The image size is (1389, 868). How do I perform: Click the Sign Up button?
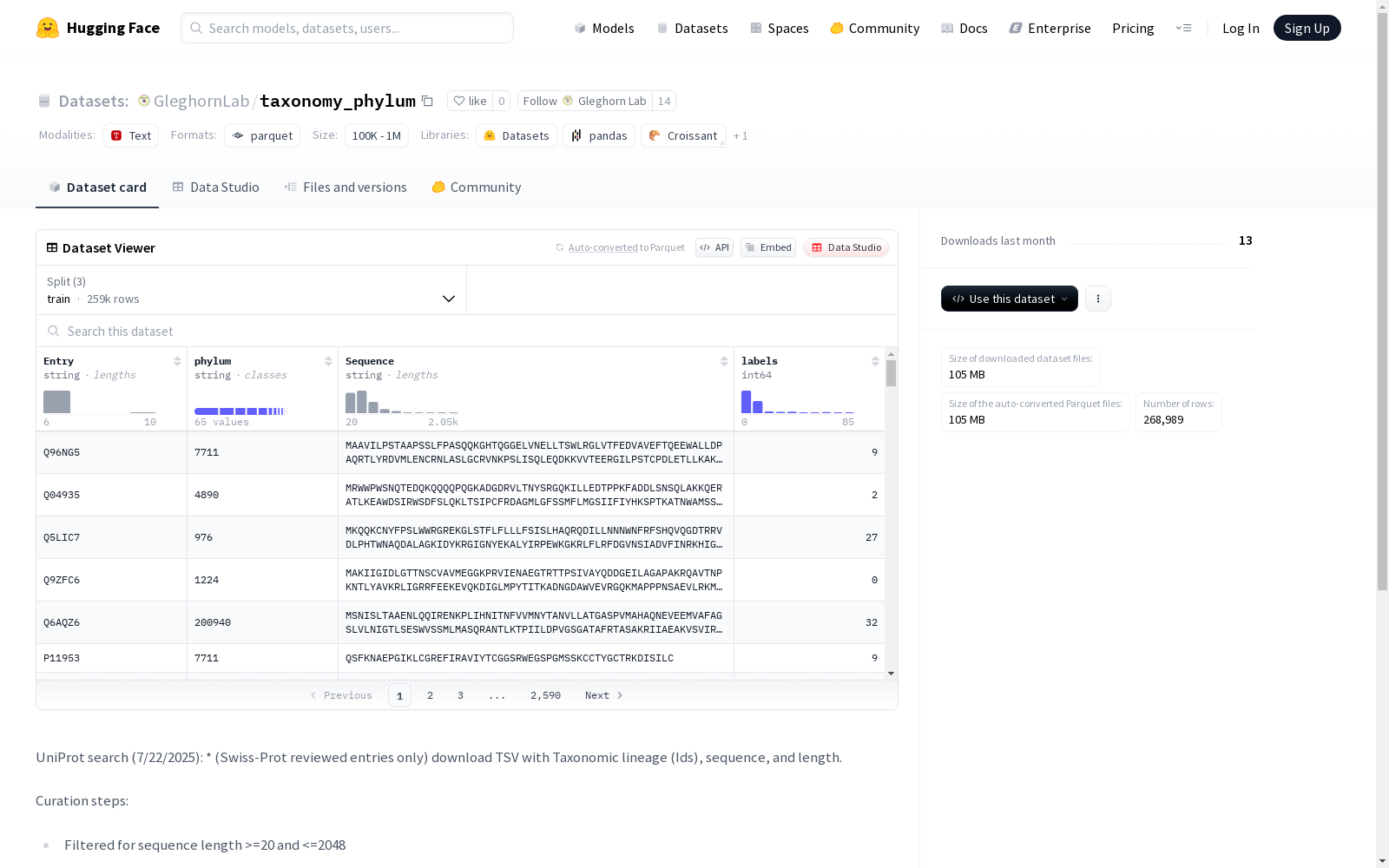tap(1307, 28)
